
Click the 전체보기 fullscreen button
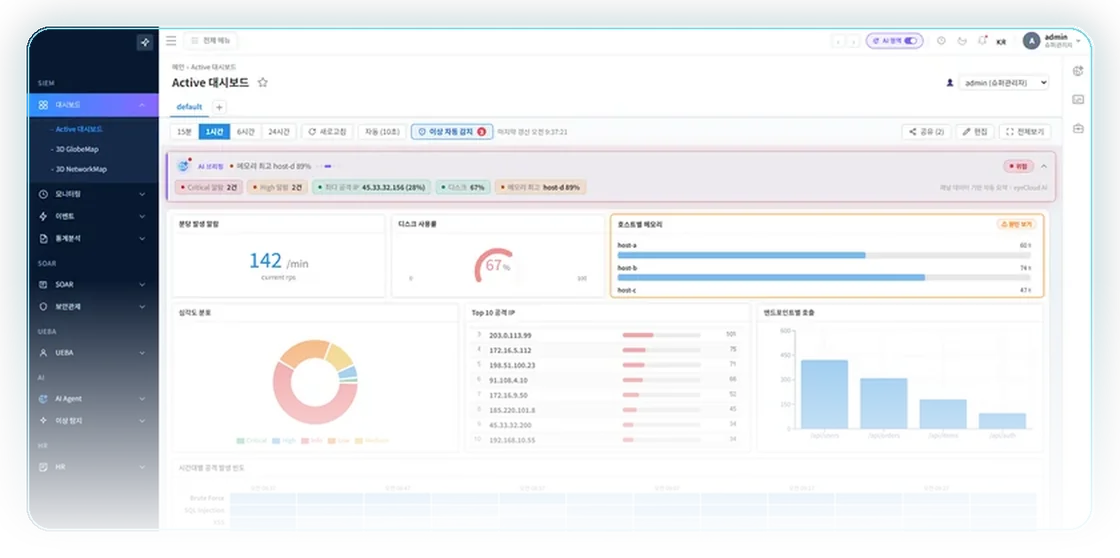point(1026,131)
